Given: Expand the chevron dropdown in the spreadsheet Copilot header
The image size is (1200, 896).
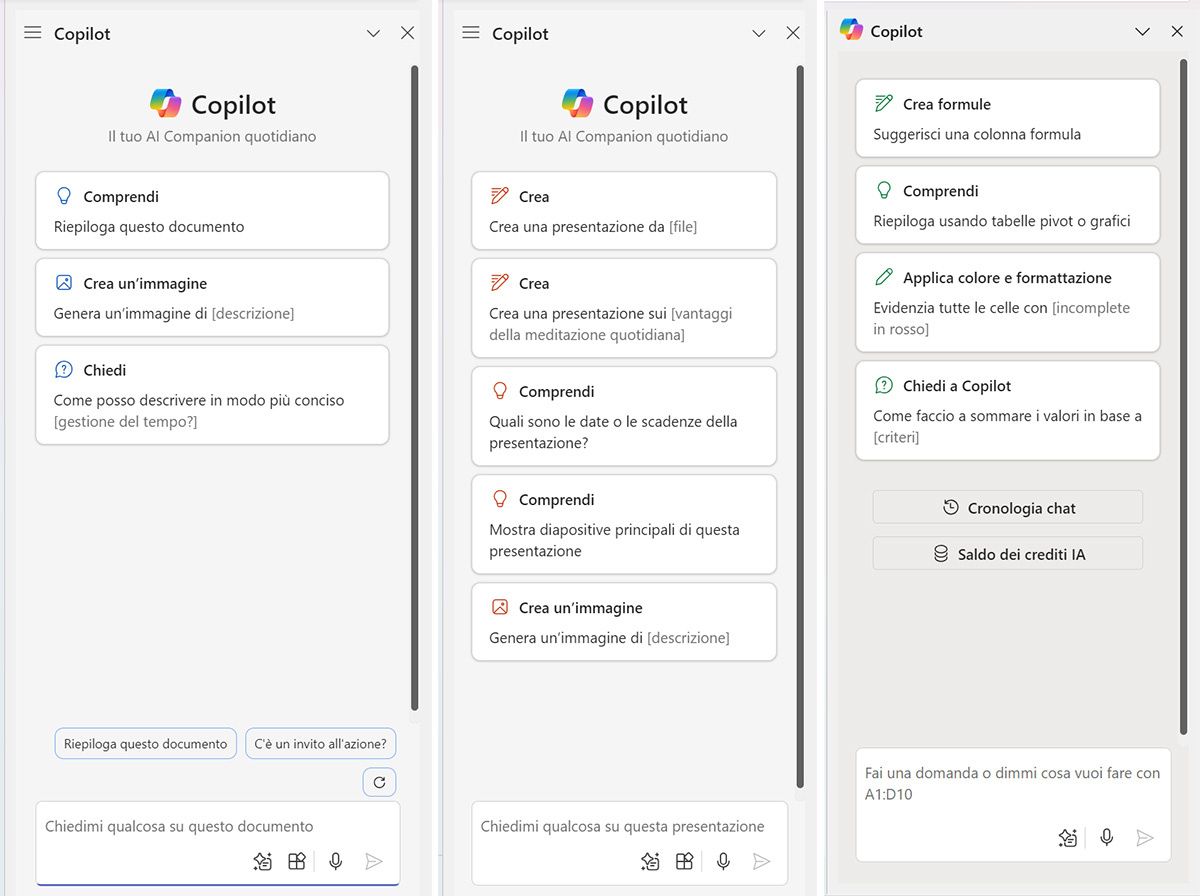Looking at the screenshot, I should tap(1143, 32).
